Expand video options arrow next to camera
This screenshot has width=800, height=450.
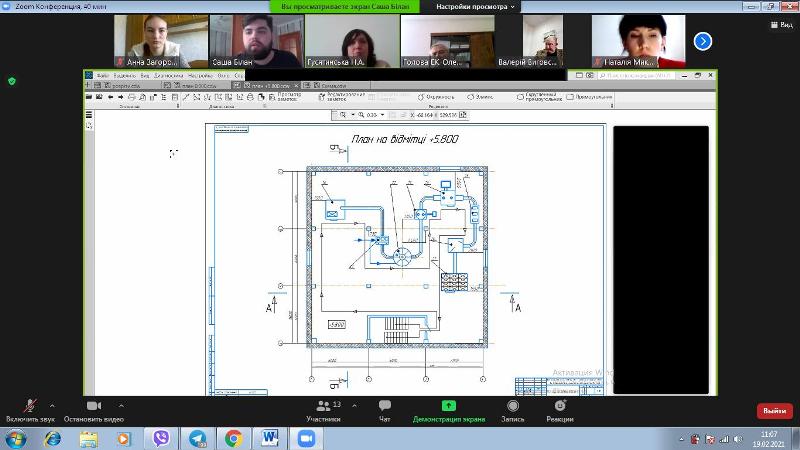[x=121, y=406]
